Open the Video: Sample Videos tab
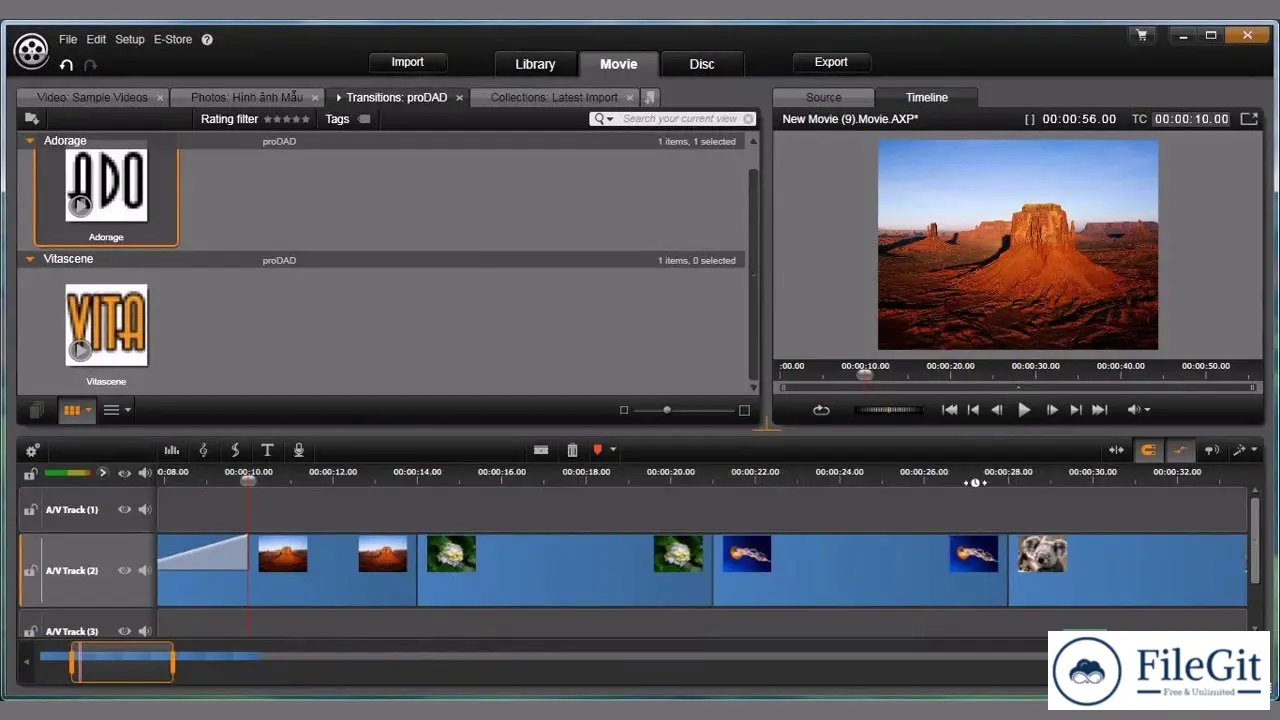This screenshot has height=720, width=1280. coord(92,97)
